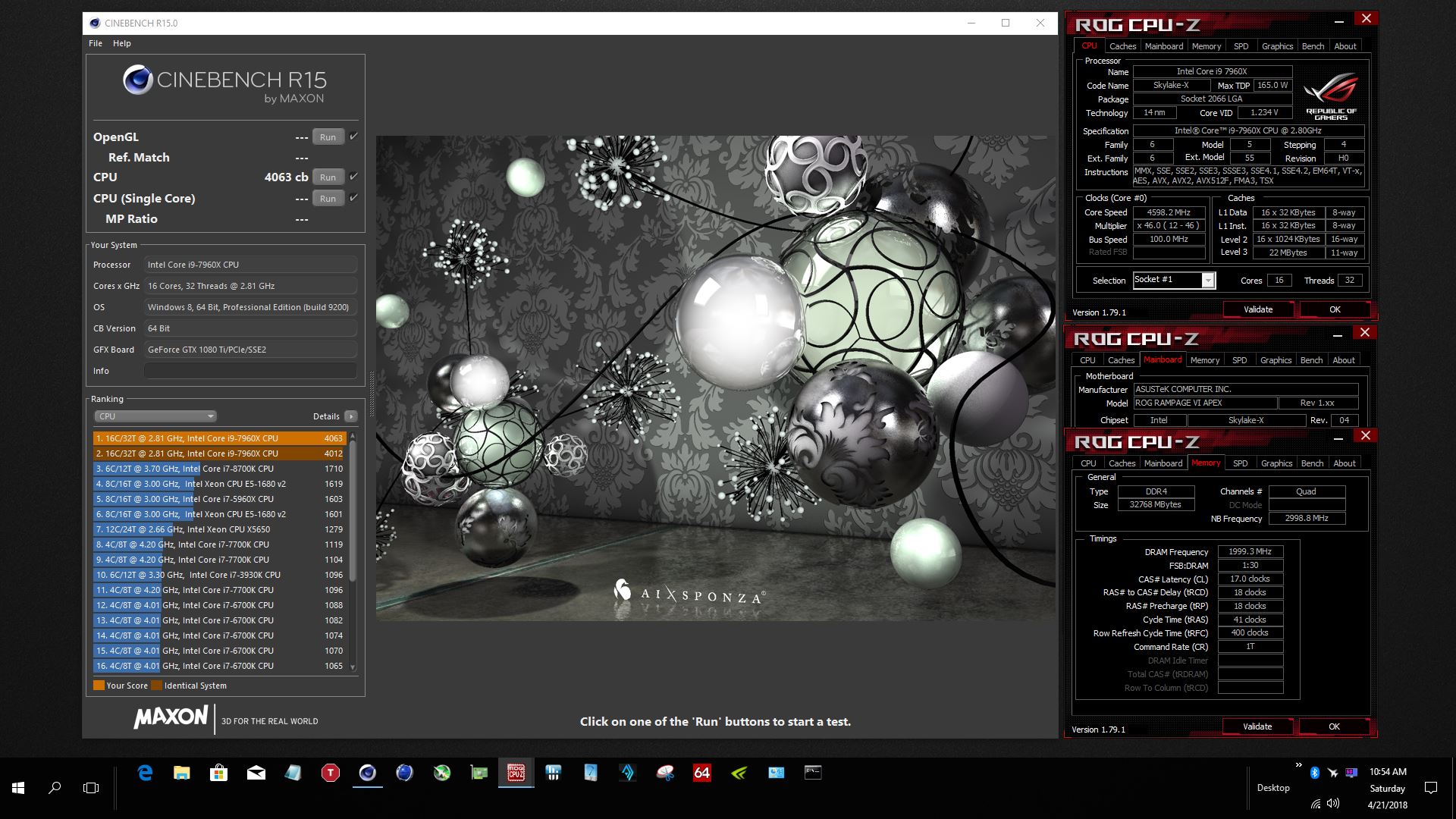
Task: Open Microsoft Store taskbar icon
Action: tap(219, 773)
